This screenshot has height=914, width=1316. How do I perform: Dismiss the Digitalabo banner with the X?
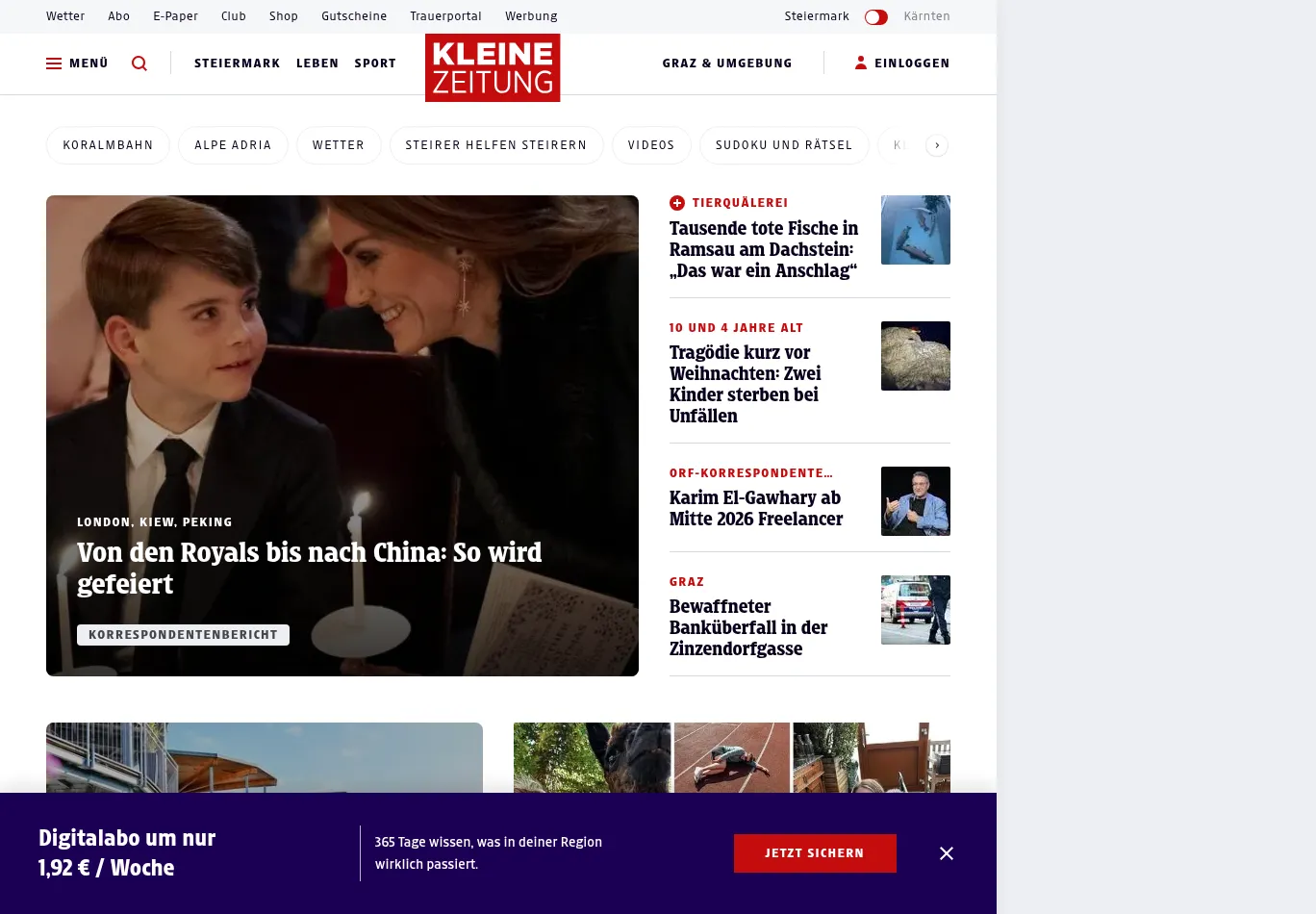click(947, 853)
